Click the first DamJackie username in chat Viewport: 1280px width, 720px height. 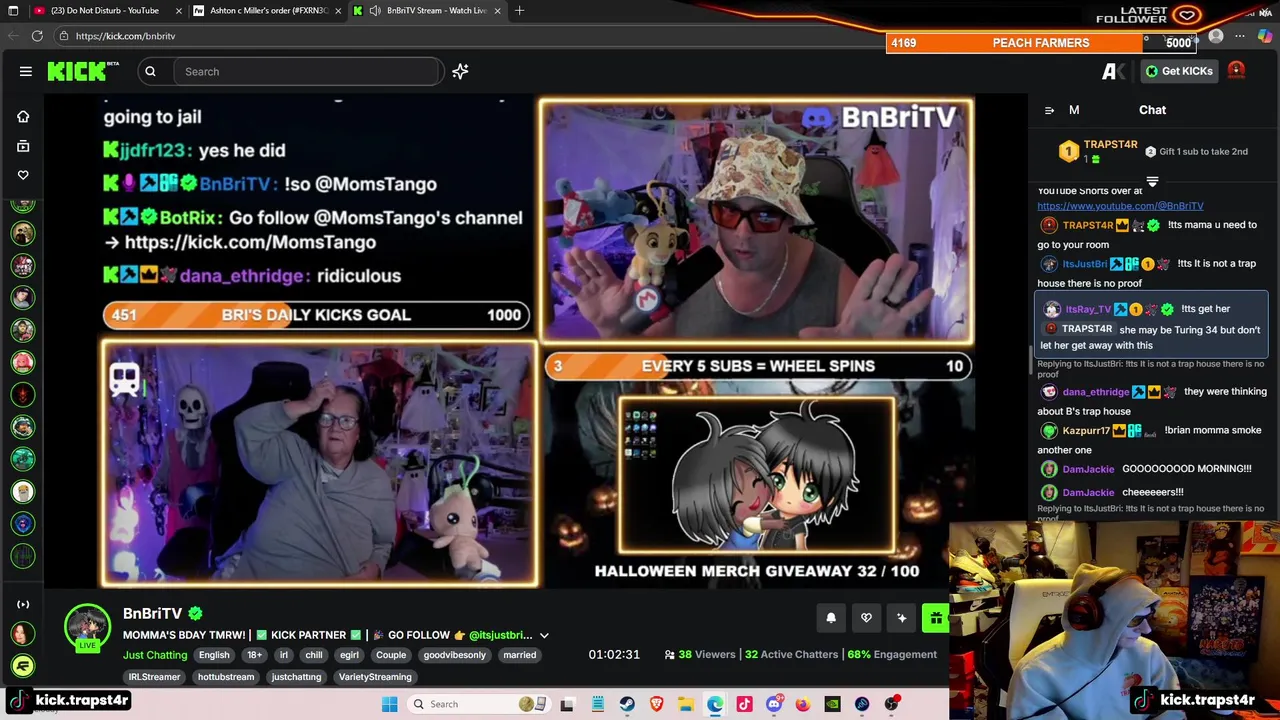1087,469
